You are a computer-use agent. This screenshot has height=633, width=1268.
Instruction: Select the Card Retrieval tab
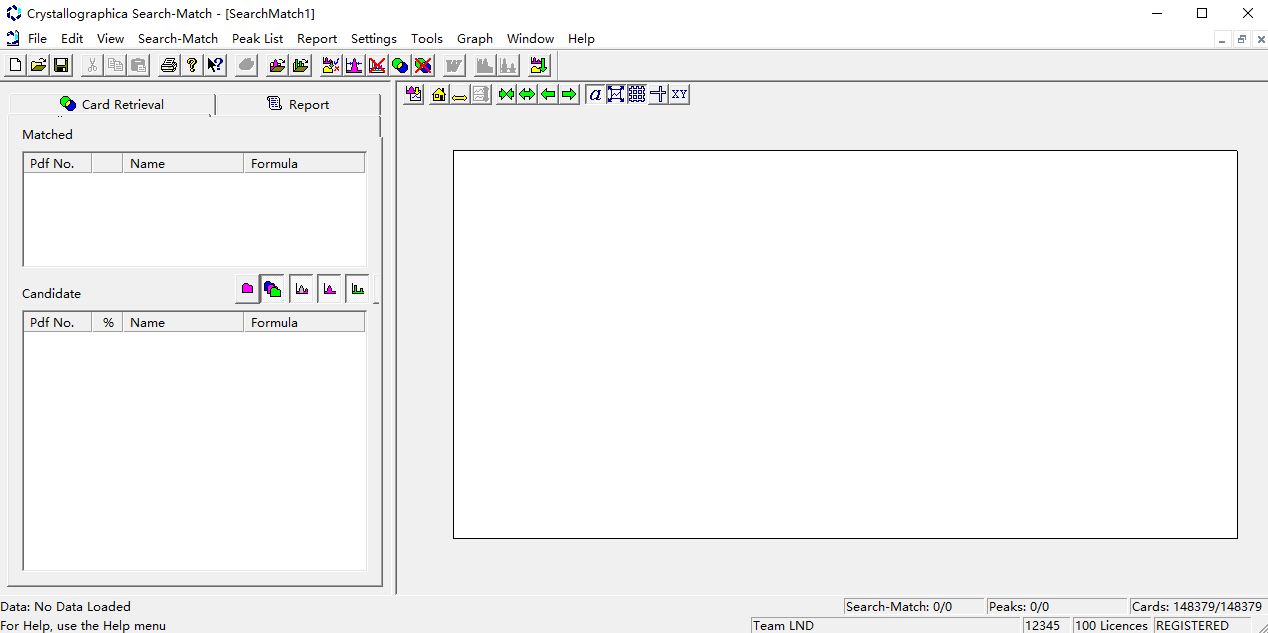(x=112, y=104)
